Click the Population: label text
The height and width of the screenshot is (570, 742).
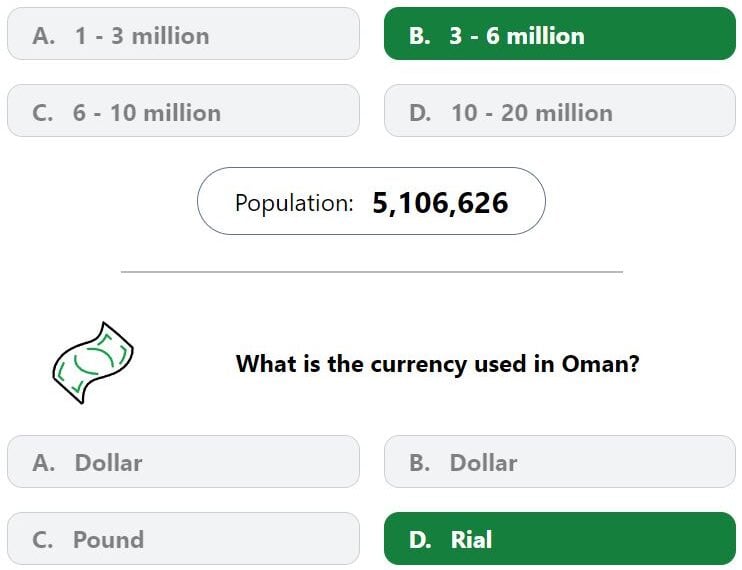(294, 203)
